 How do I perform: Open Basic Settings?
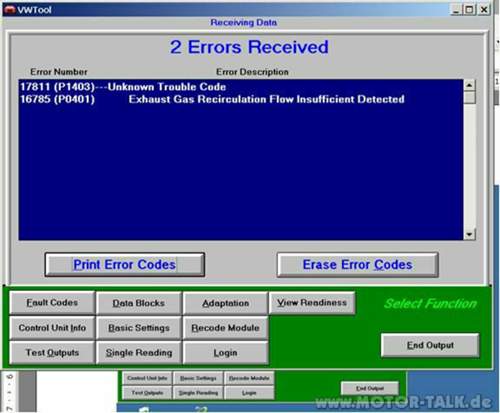click(x=139, y=328)
